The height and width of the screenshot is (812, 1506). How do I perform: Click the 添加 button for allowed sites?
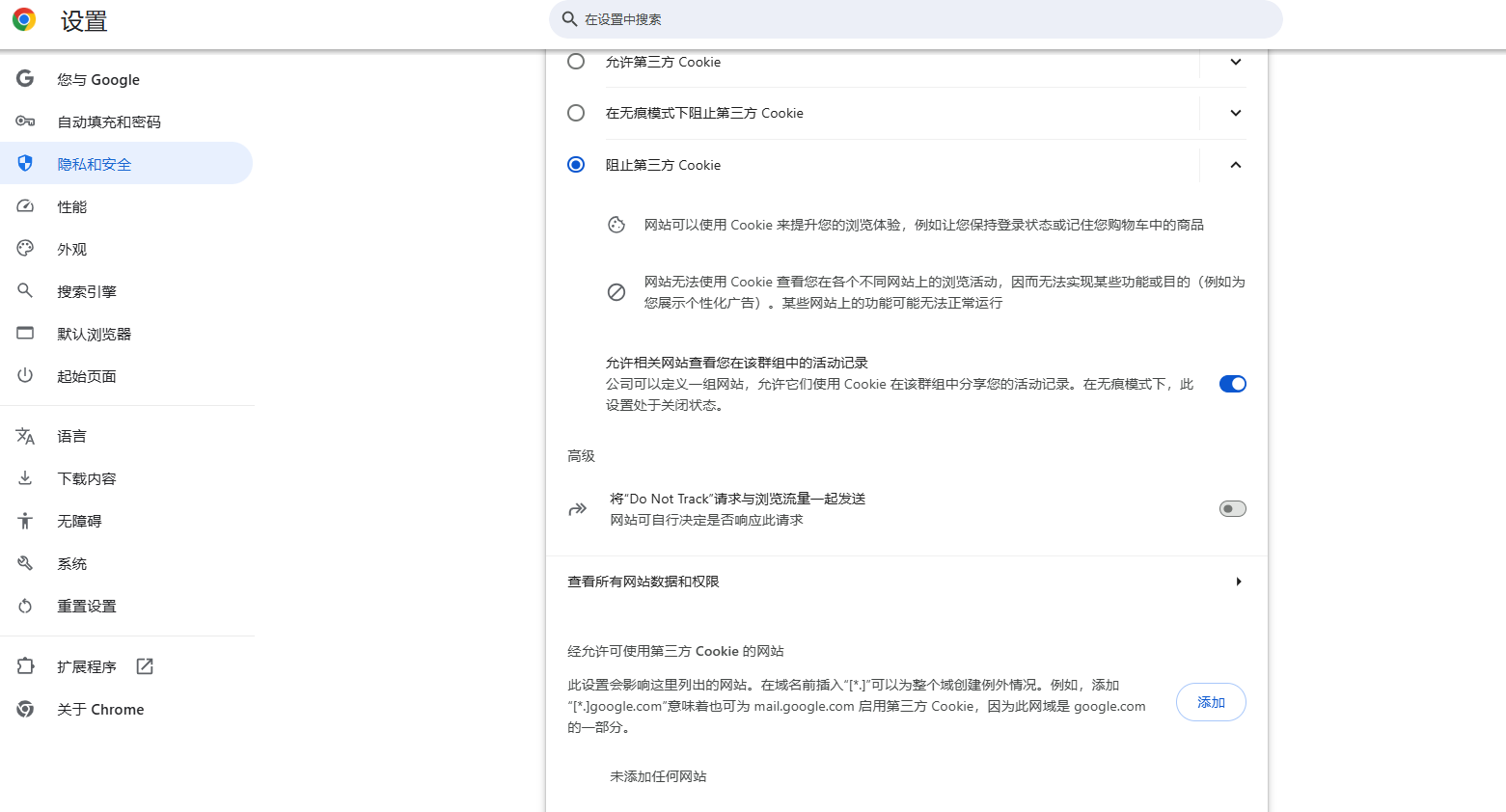(1211, 702)
